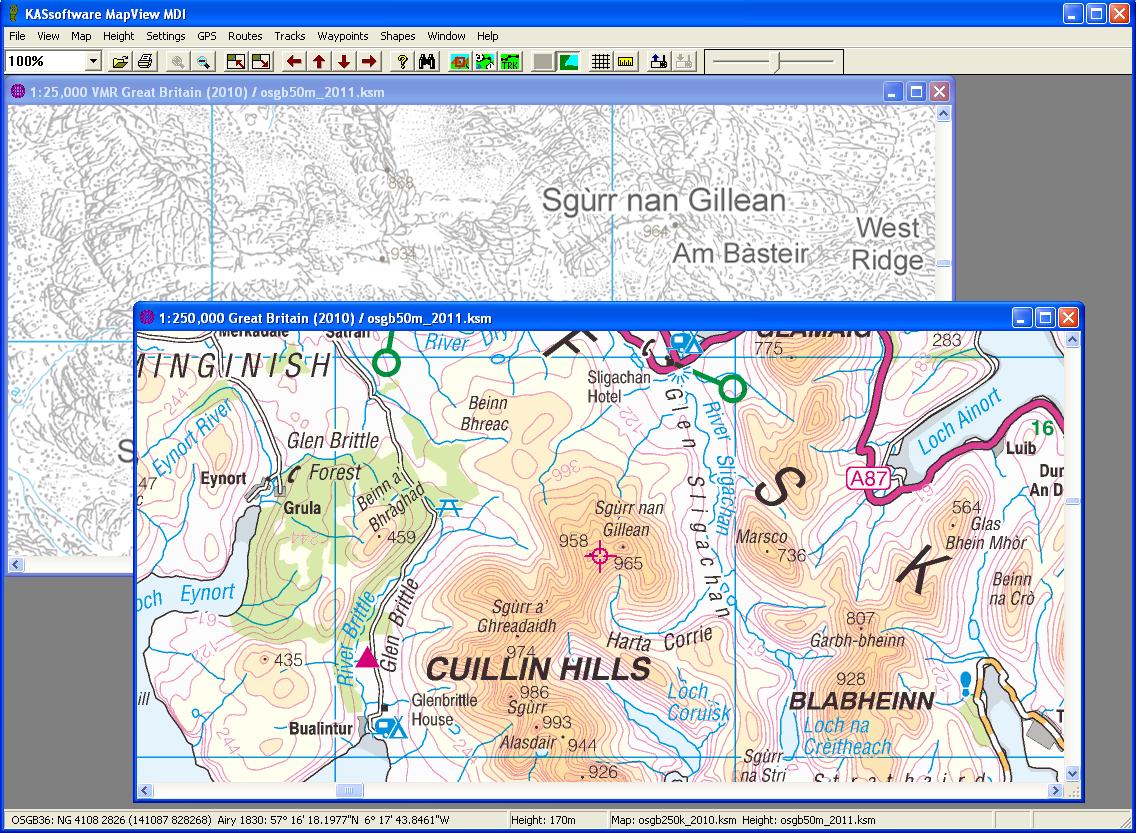1136x833 pixels.
Task: Click the greyed GPS download icon
Action: click(684, 62)
